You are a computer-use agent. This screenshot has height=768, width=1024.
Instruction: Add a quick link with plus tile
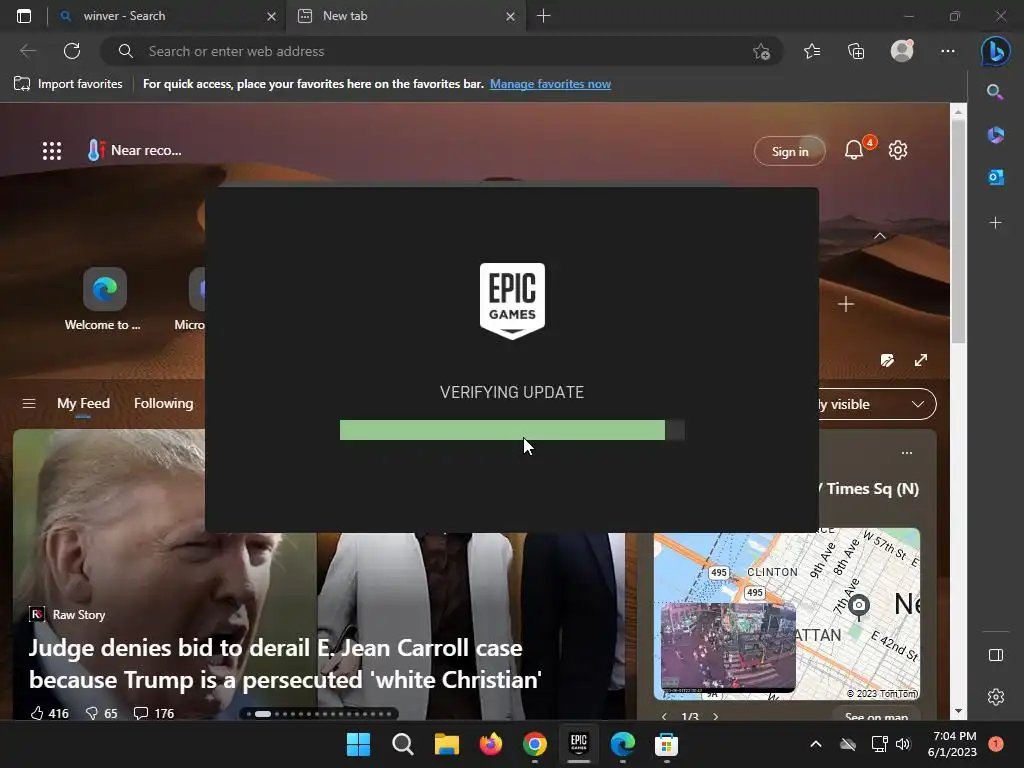point(846,304)
